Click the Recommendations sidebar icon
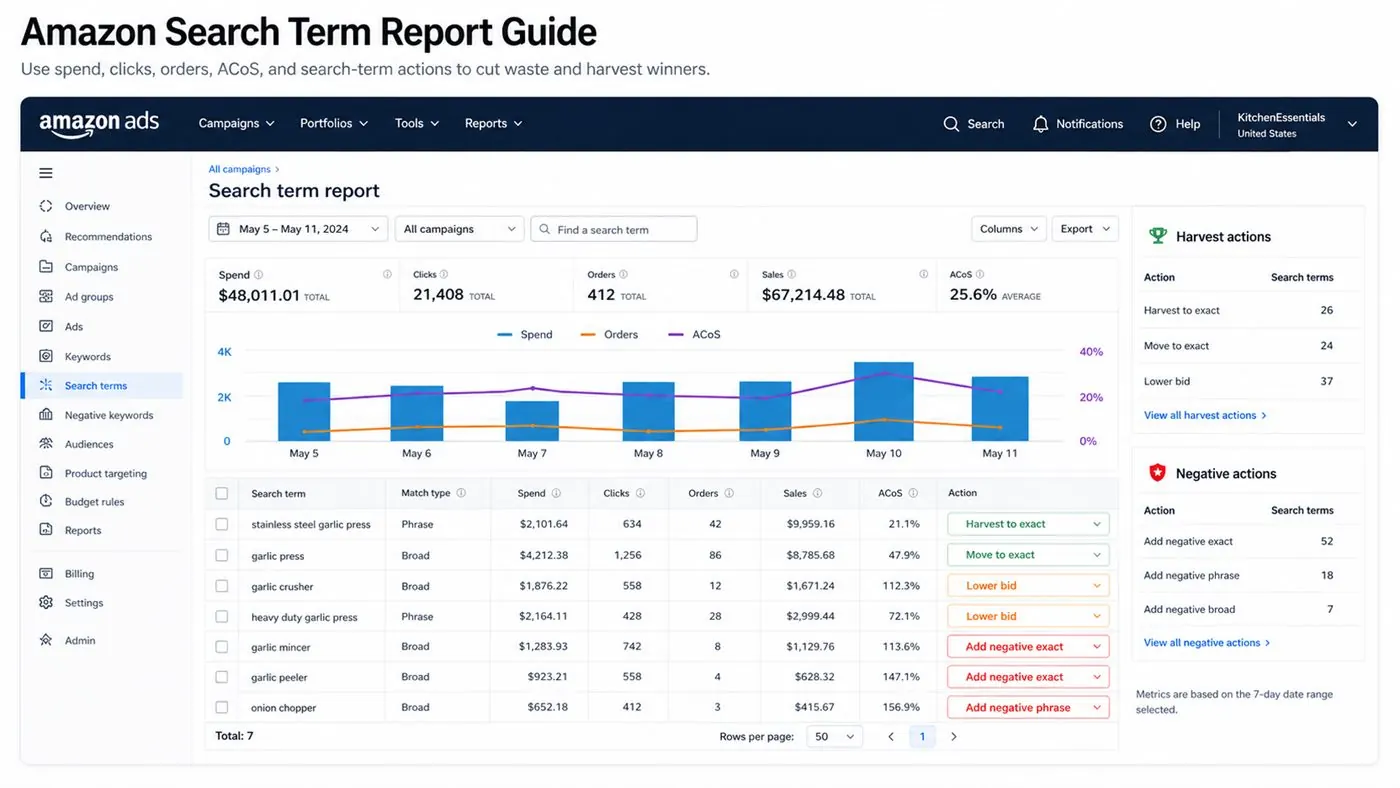 pos(46,237)
